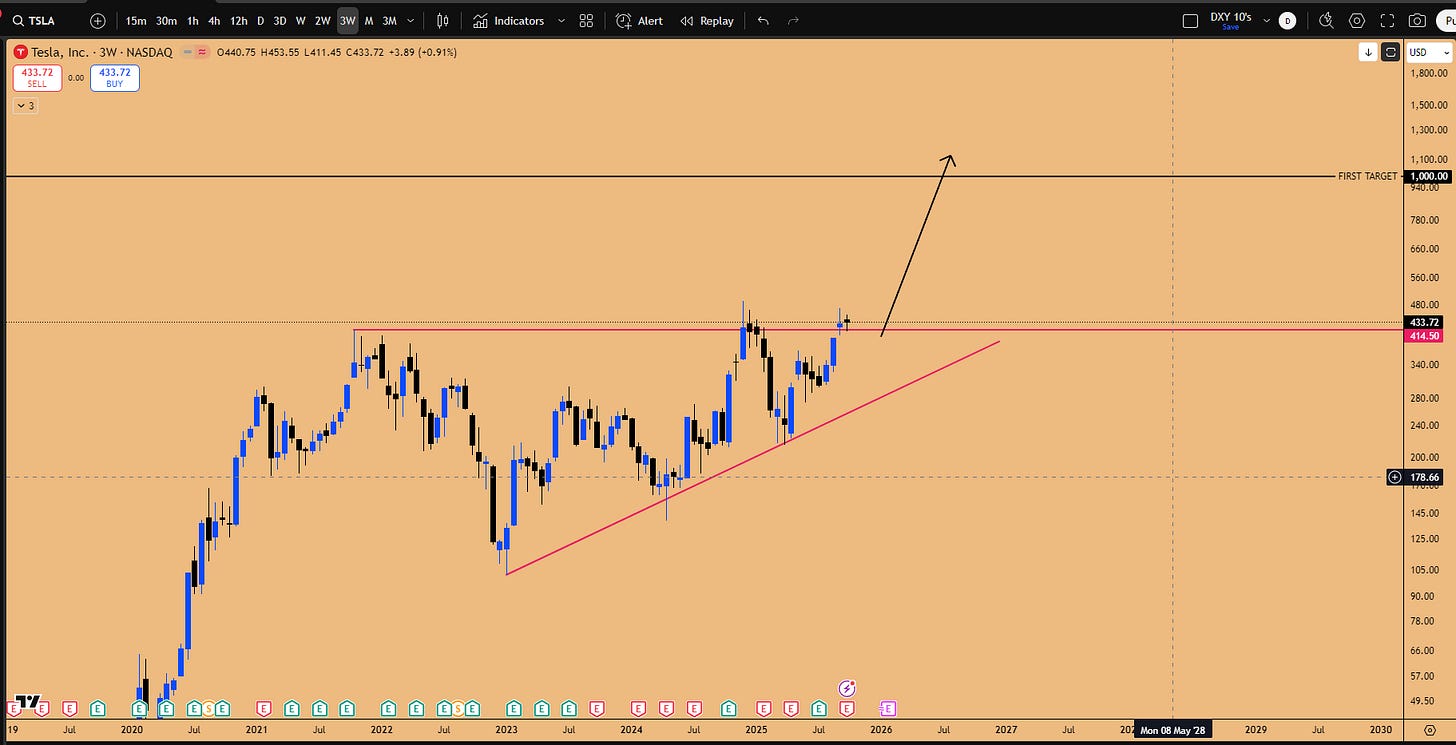Select the 4h interval
Screen dimensions: 1456x745
coord(214,20)
